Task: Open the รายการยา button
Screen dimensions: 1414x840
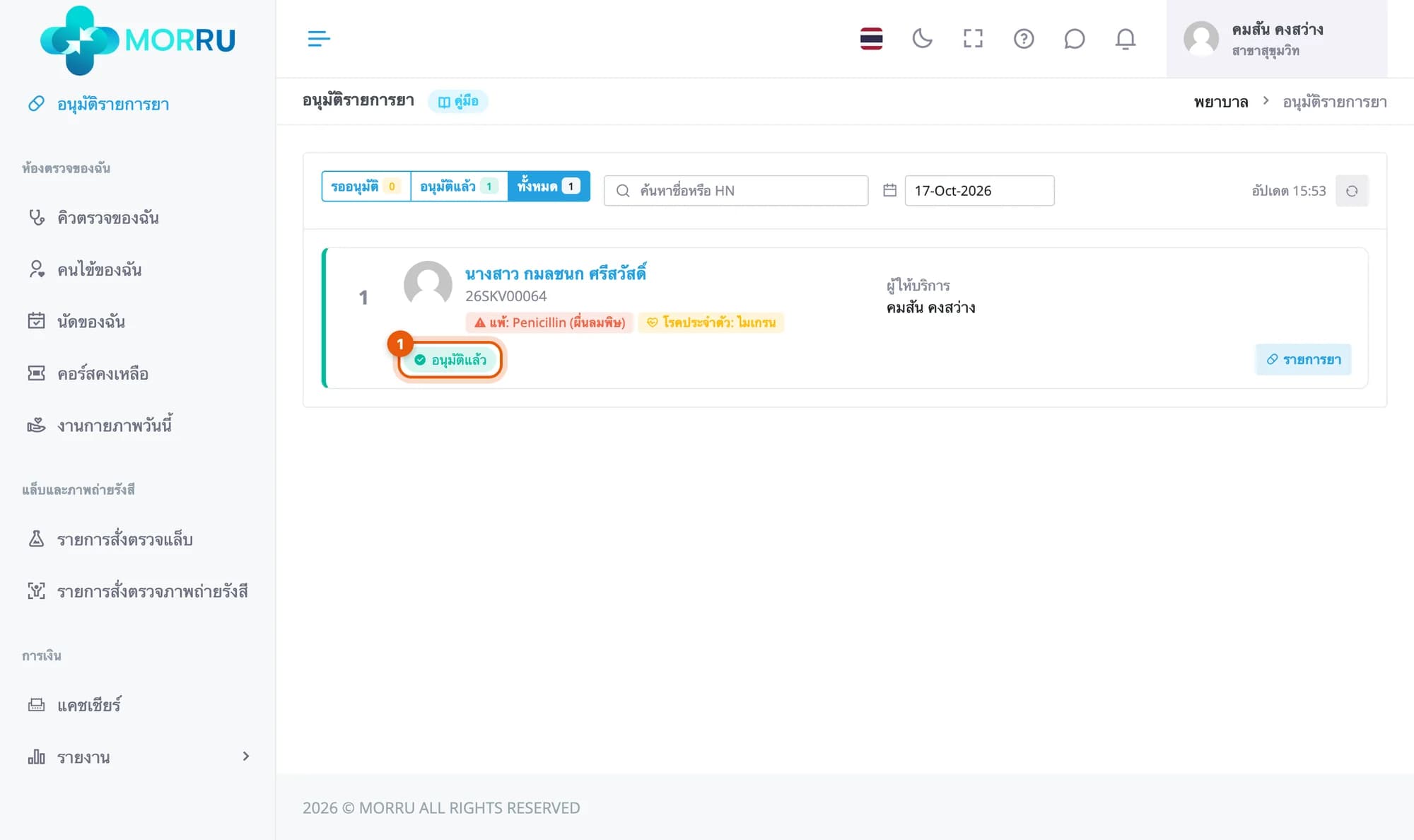Action: [x=1303, y=359]
